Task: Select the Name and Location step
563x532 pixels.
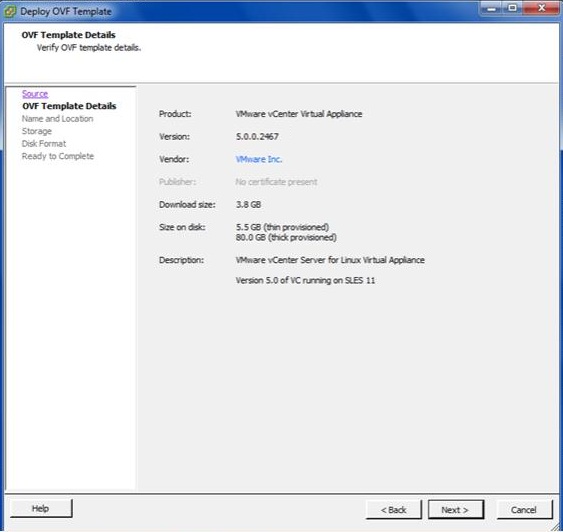Action: 57,119
